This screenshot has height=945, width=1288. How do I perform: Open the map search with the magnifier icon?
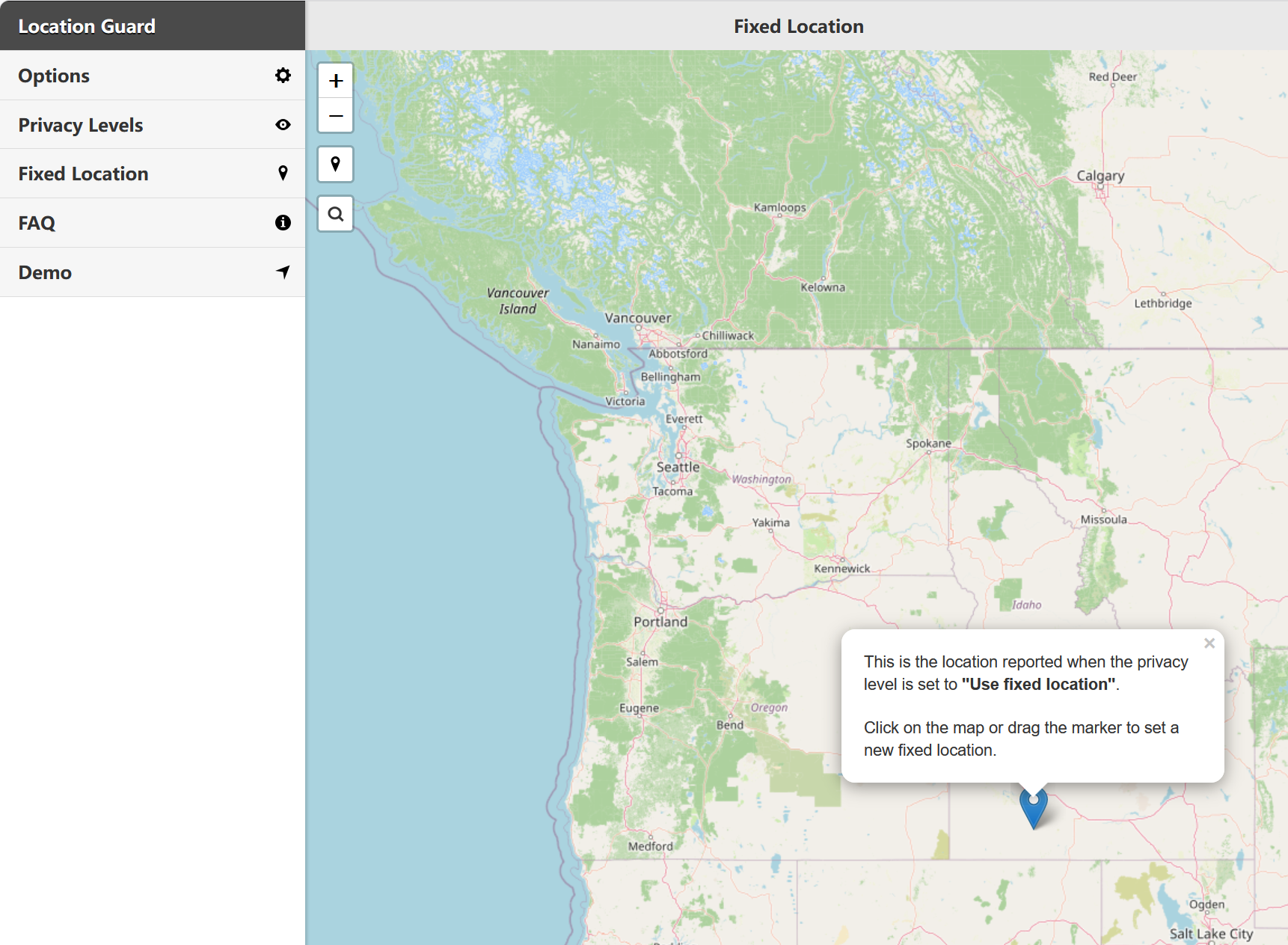click(335, 213)
